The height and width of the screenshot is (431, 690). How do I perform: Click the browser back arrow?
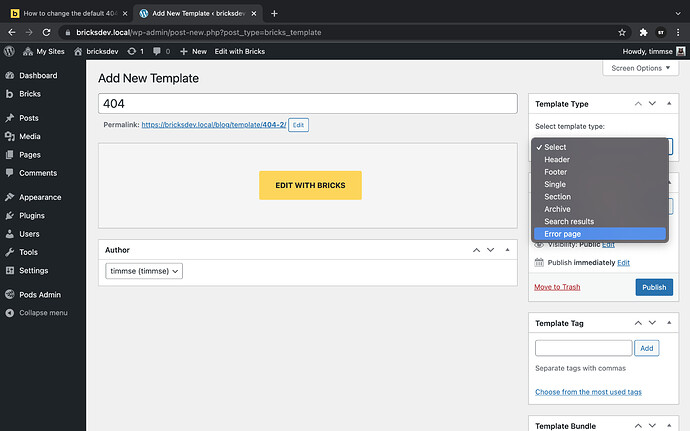coord(12,32)
